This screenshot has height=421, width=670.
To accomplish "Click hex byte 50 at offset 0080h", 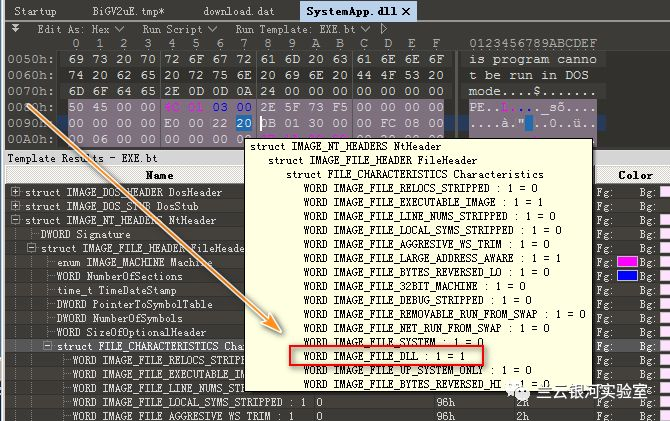I will pyautogui.click(x=76, y=107).
